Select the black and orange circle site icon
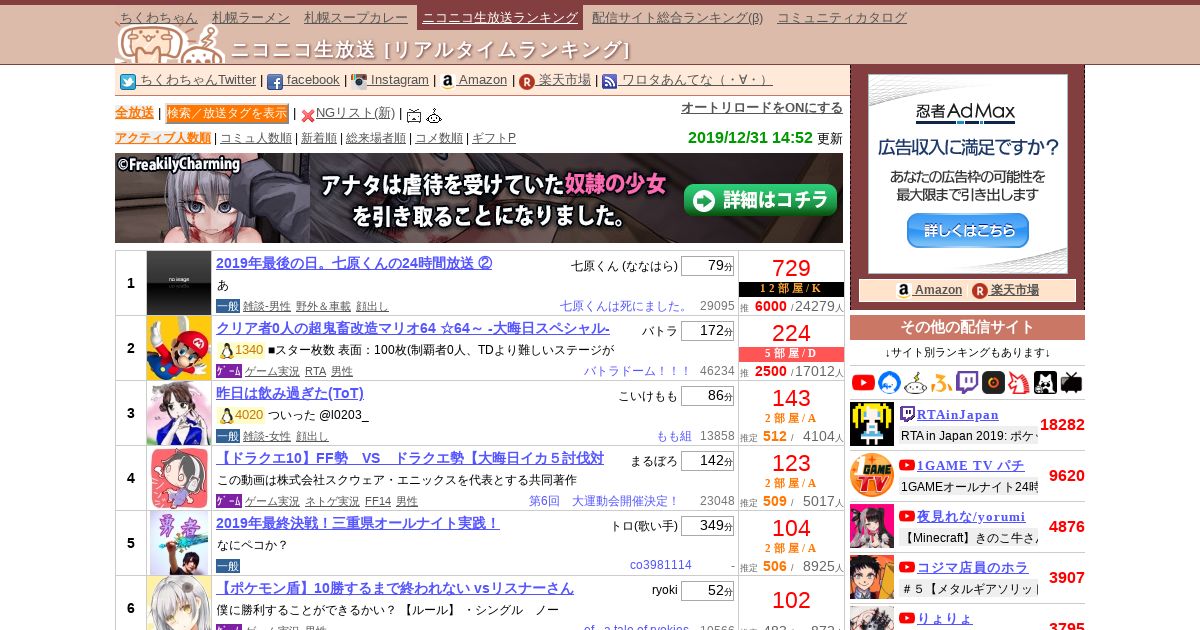The width and height of the screenshot is (1200, 630). point(993,383)
